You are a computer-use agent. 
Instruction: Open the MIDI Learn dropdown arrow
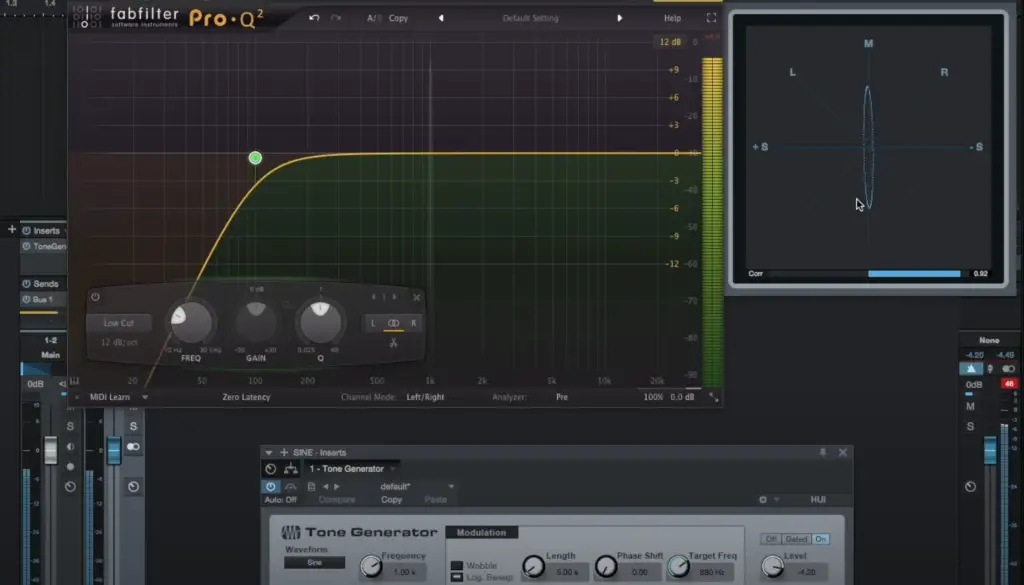point(145,397)
